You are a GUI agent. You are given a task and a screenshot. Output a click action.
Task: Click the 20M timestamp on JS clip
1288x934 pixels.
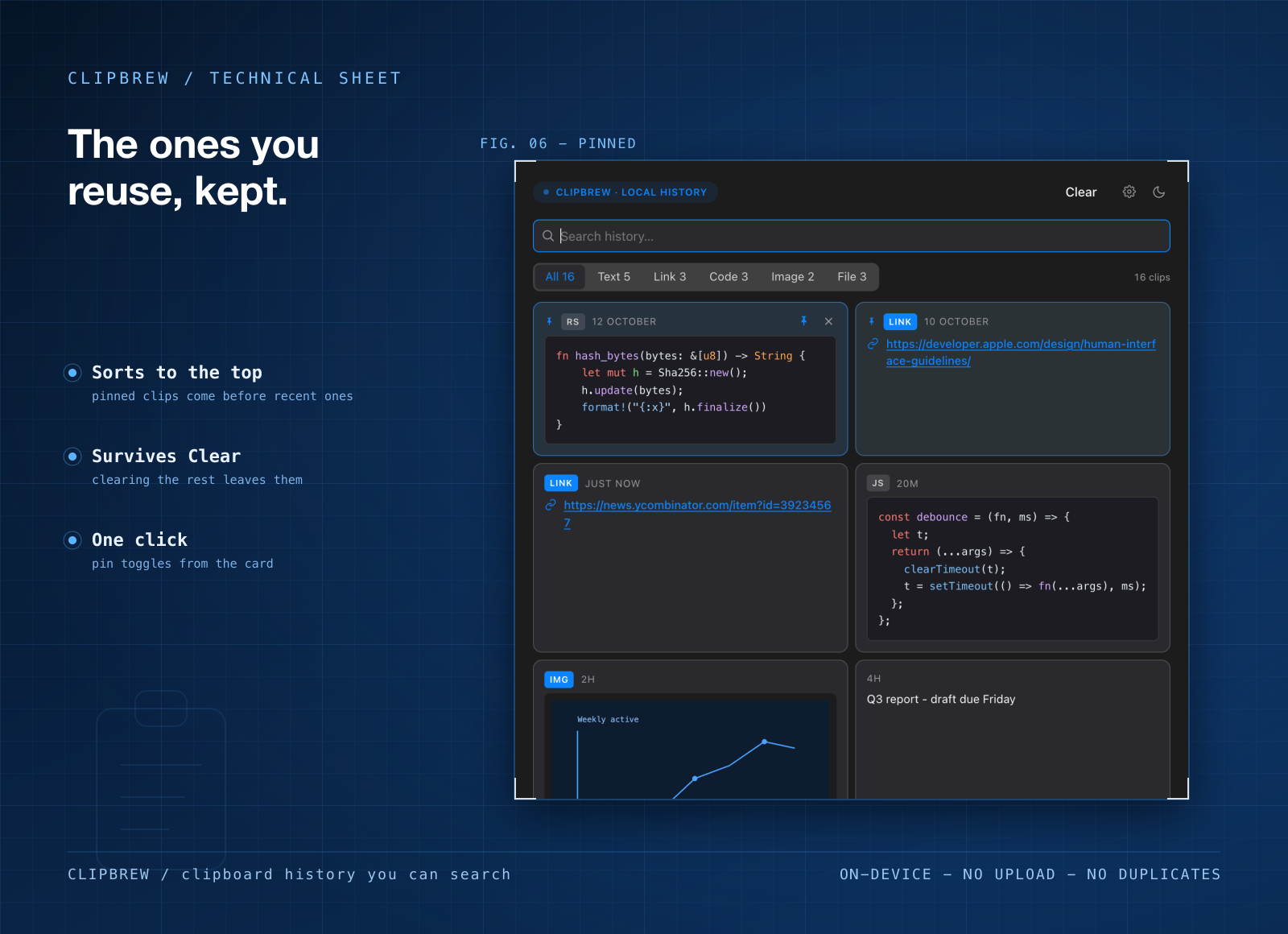click(x=907, y=483)
